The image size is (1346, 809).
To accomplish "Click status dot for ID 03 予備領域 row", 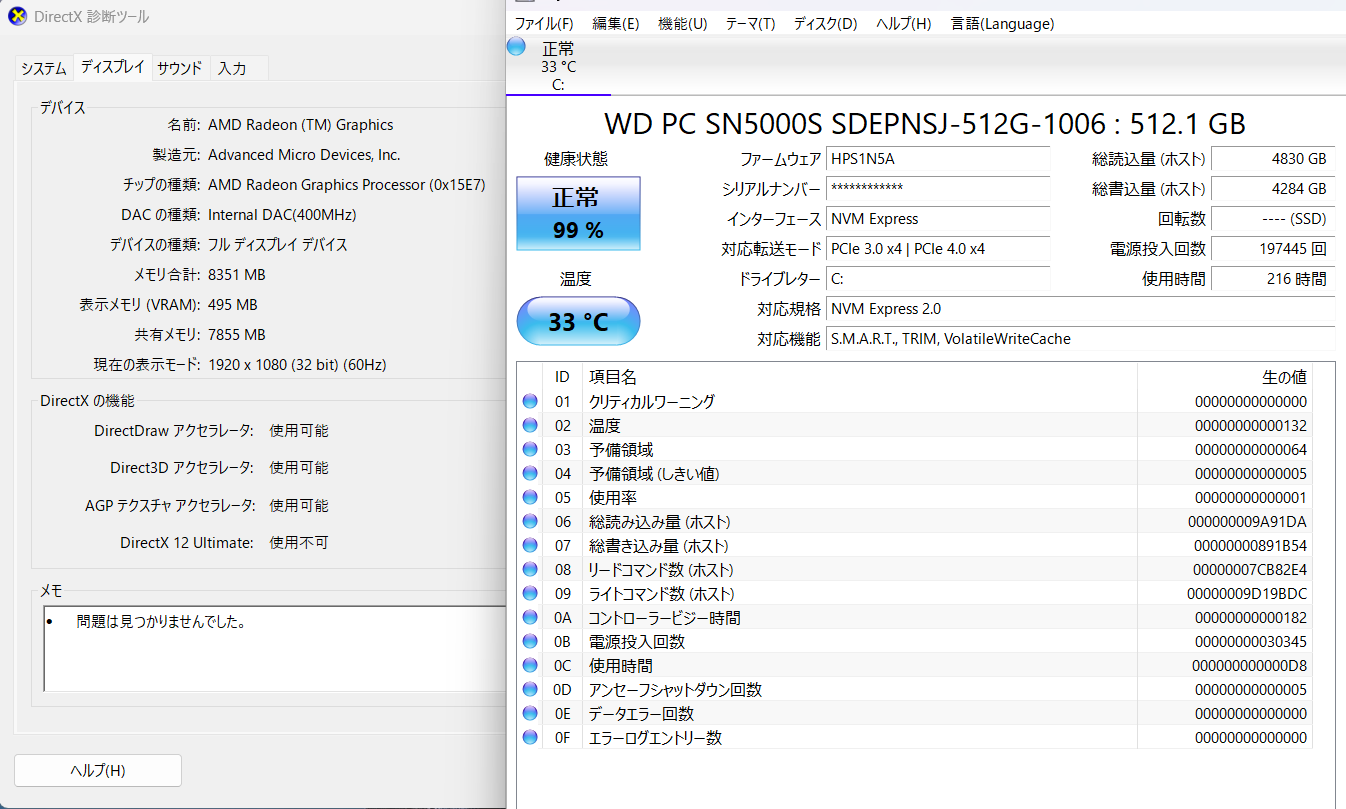I will coord(530,450).
